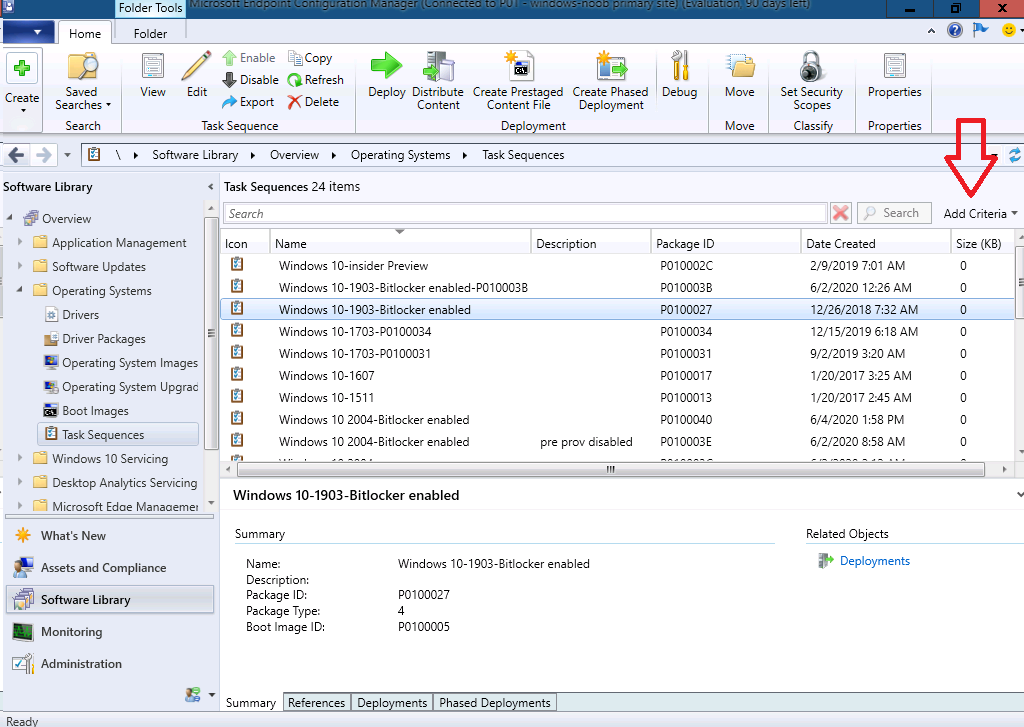Switch to the Folder ribbon tab
1024x727 pixels.
tap(150, 33)
